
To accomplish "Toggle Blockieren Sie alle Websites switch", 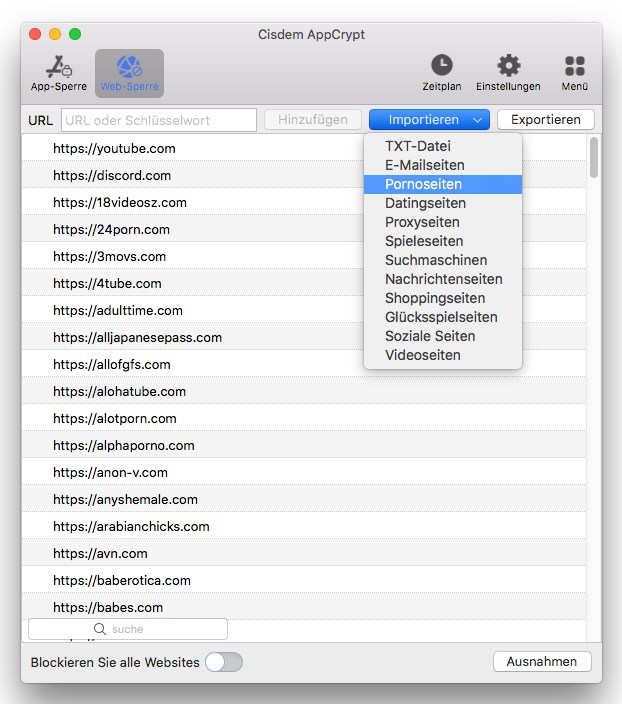I will [224, 662].
